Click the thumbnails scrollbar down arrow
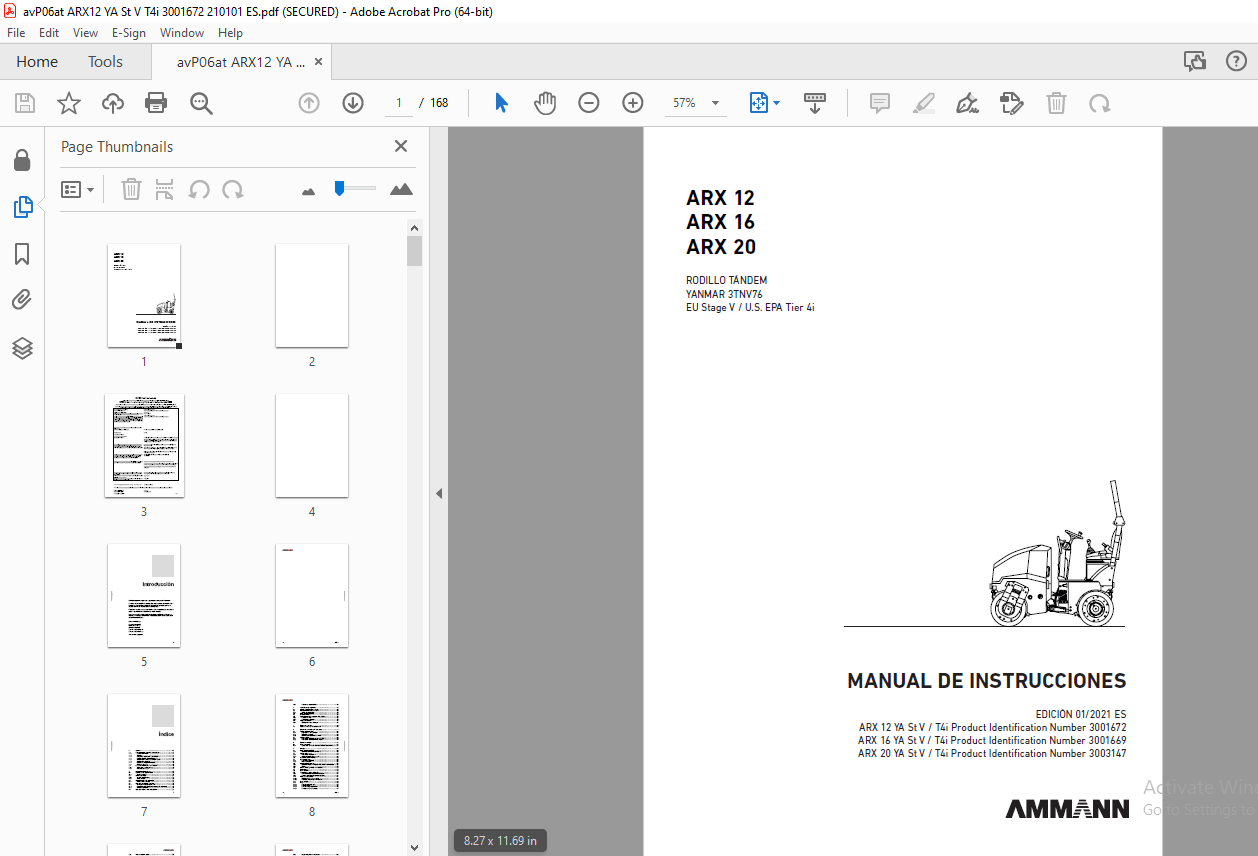This screenshot has height=856, width=1258. pyautogui.click(x=415, y=847)
